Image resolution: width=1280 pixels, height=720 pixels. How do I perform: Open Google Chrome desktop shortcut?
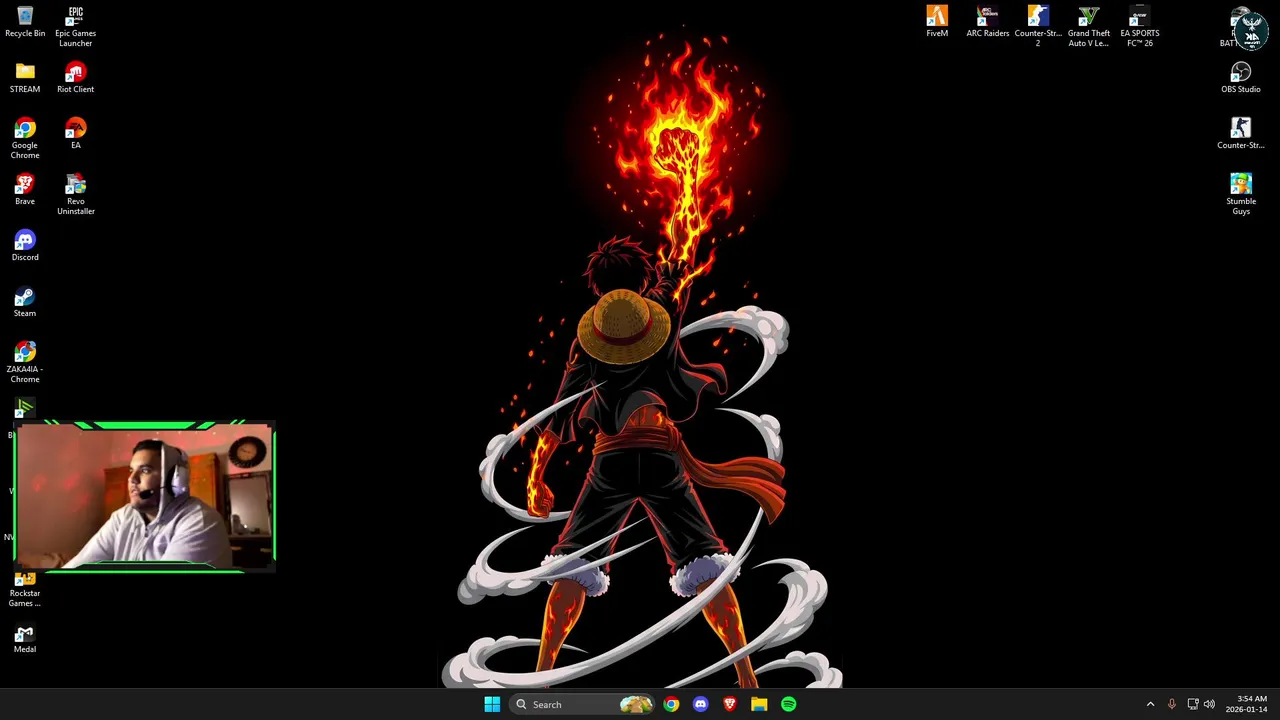click(25, 139)
